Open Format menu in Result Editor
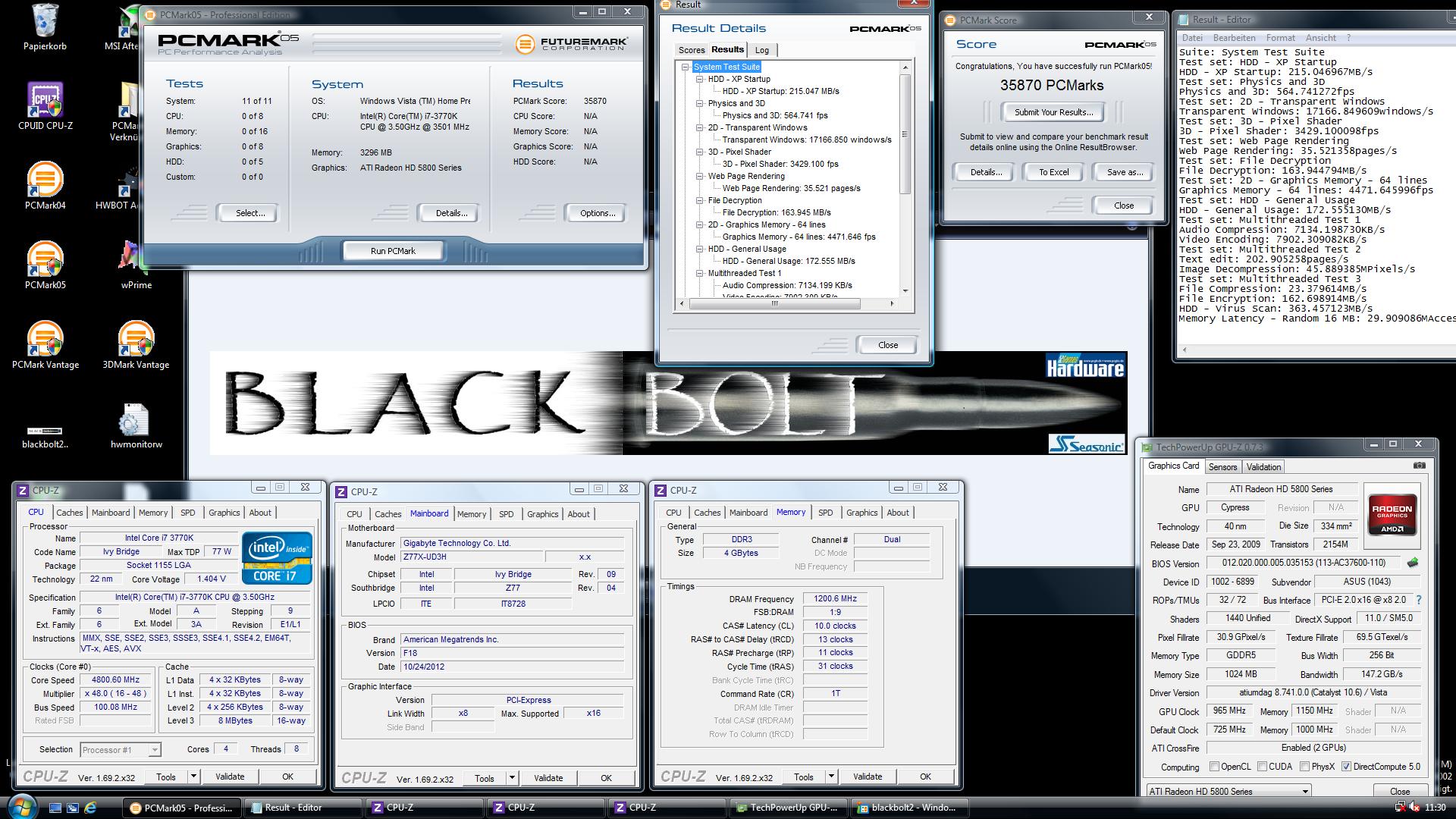This screenshot has height=819, width=1456. click(1280, 38)
